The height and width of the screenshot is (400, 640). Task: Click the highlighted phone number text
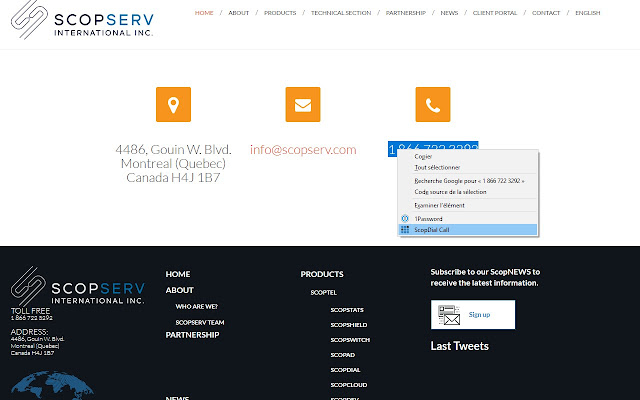pyautogui.click(x=433, y=146)
